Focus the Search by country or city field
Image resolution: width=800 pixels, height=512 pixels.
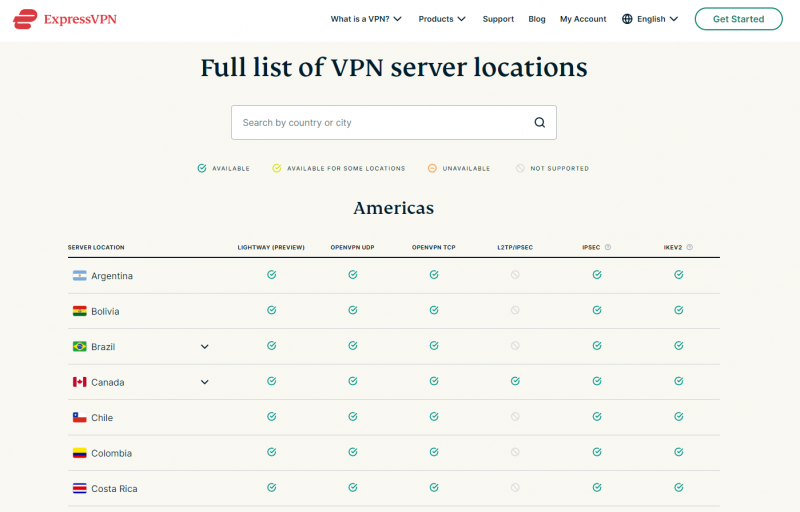click(393, 122)
